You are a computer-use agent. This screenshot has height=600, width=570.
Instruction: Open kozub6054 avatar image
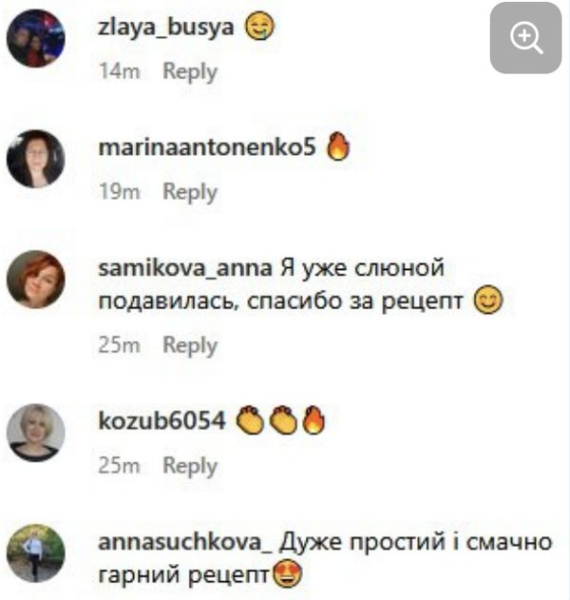tap(36, 433)
